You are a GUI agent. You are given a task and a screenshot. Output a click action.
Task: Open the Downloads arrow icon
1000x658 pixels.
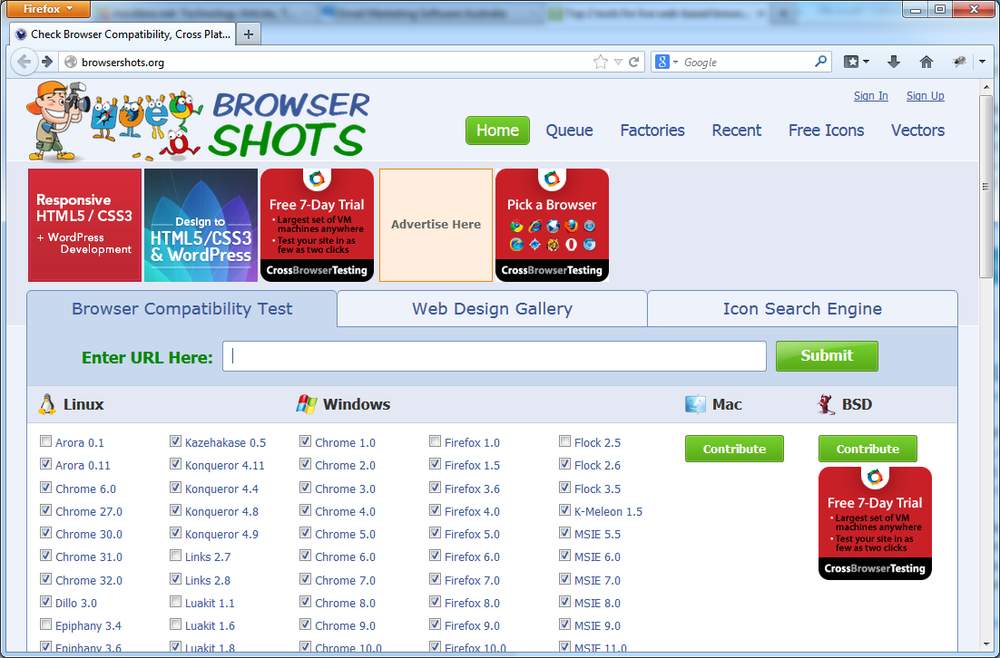tap(893, 61)
